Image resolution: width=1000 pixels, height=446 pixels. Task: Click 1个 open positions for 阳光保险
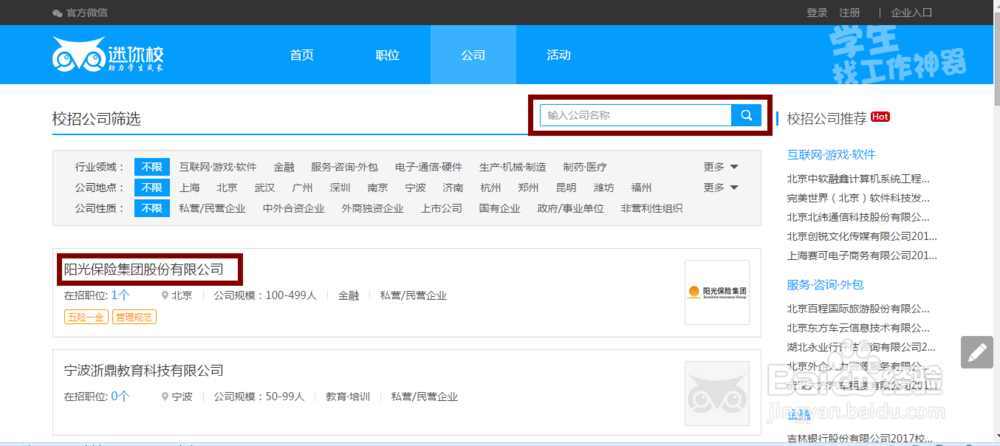point(121,295)
